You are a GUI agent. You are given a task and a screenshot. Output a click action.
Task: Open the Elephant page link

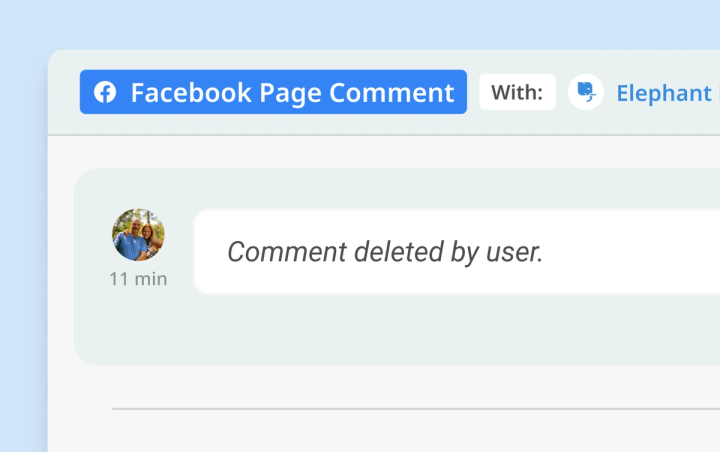tap(663, 93)
